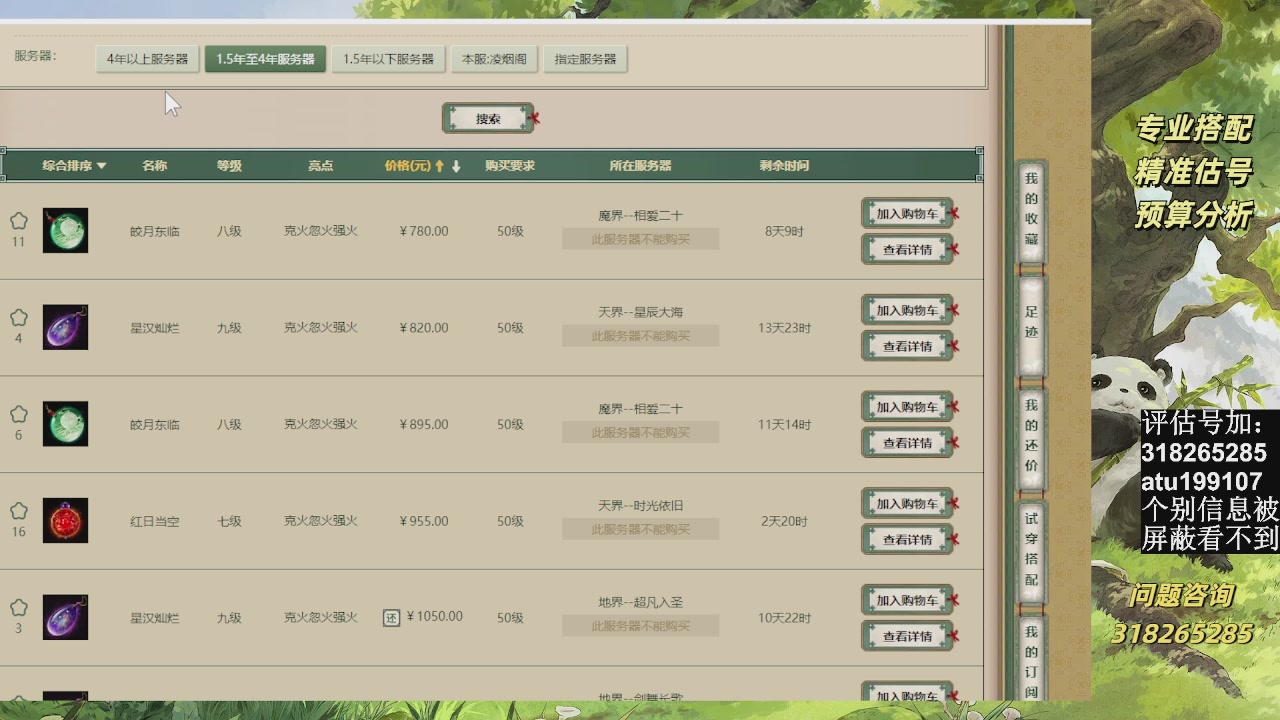The width and height of the screenshot is (1280, 720).
Task: Click the 搜索 search button
Action: tap(488, 119)
